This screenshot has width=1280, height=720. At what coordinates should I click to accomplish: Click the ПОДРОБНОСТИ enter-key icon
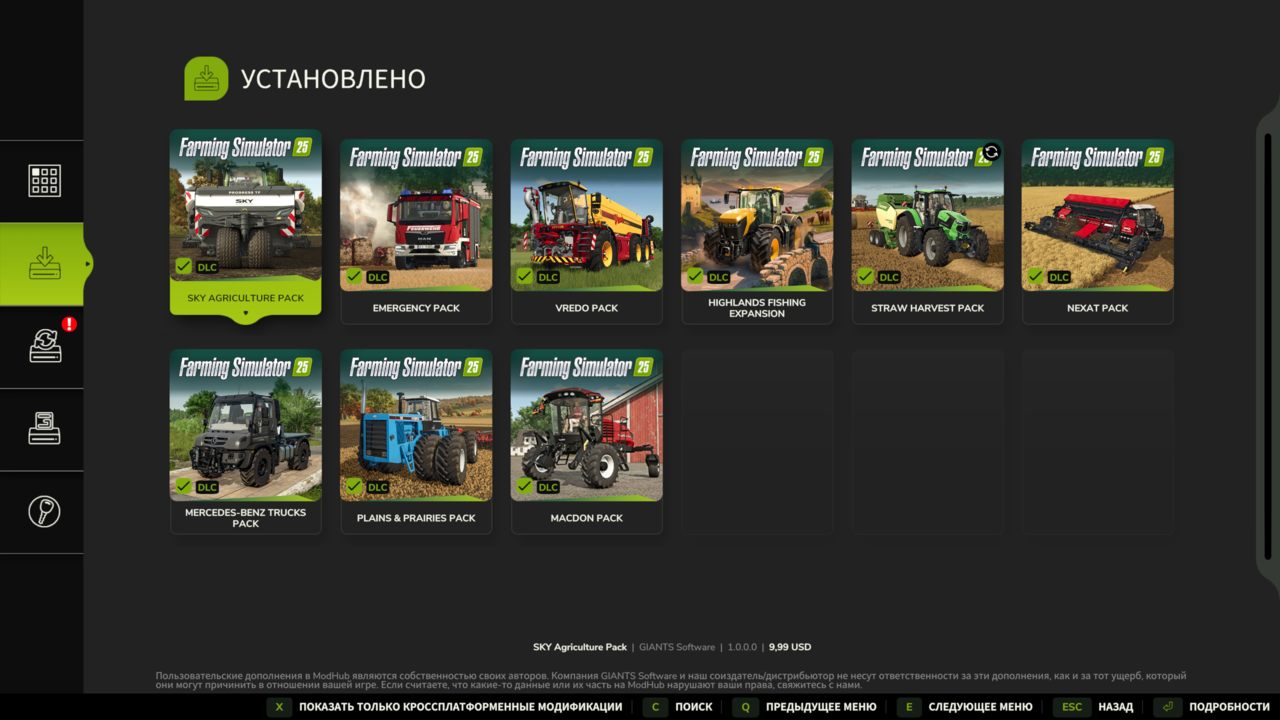(x=1168, y=707)
